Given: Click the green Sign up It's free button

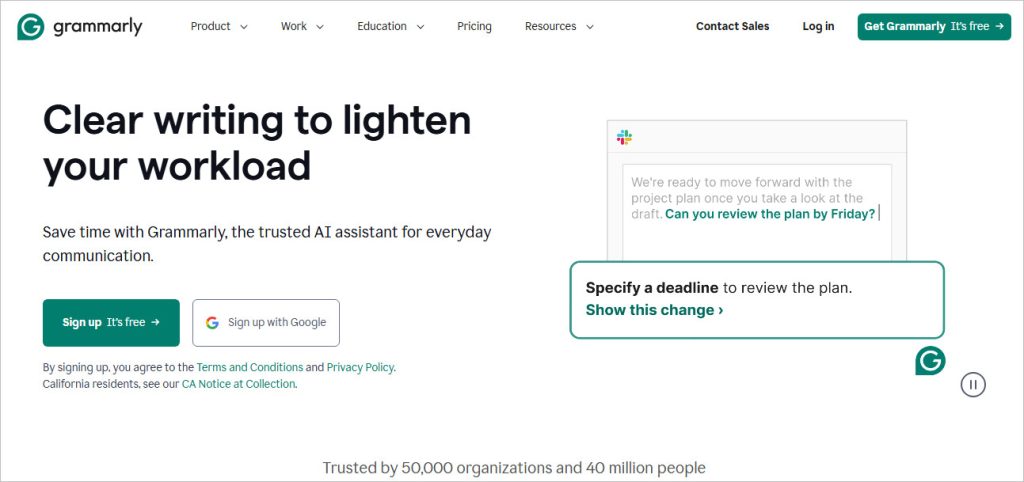Looking at the screenshot, I should [111, 323].
